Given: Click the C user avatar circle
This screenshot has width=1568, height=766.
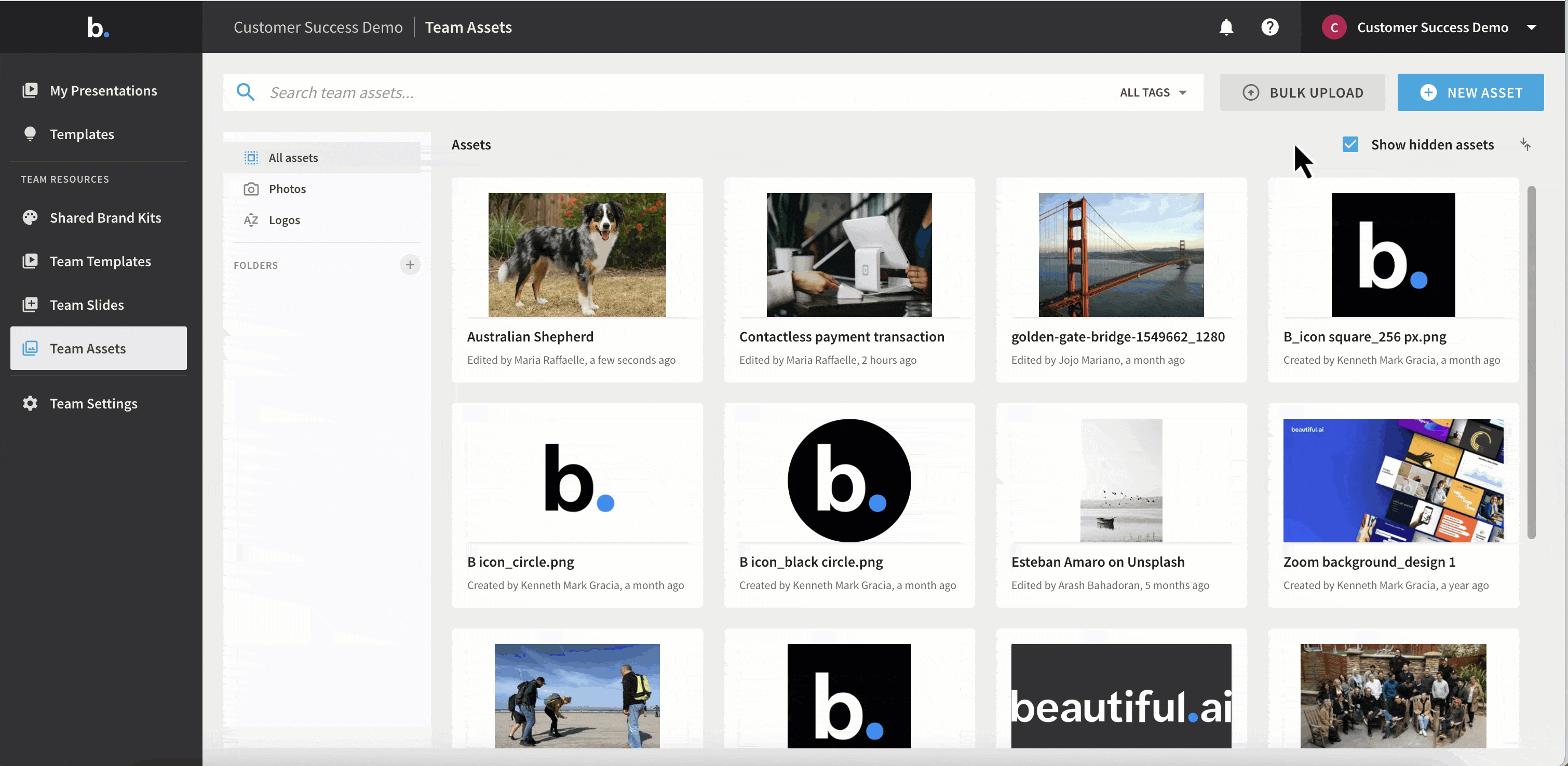Looking at the screenshot, I should [x=1334, y=28].
